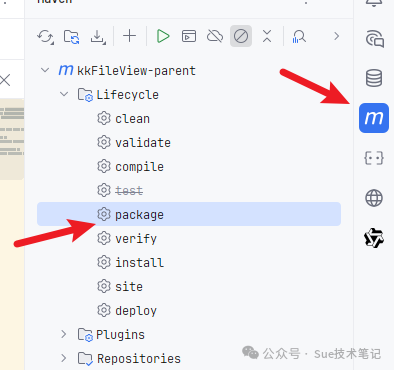Select the clean lifecycle goal

point(132,119)
